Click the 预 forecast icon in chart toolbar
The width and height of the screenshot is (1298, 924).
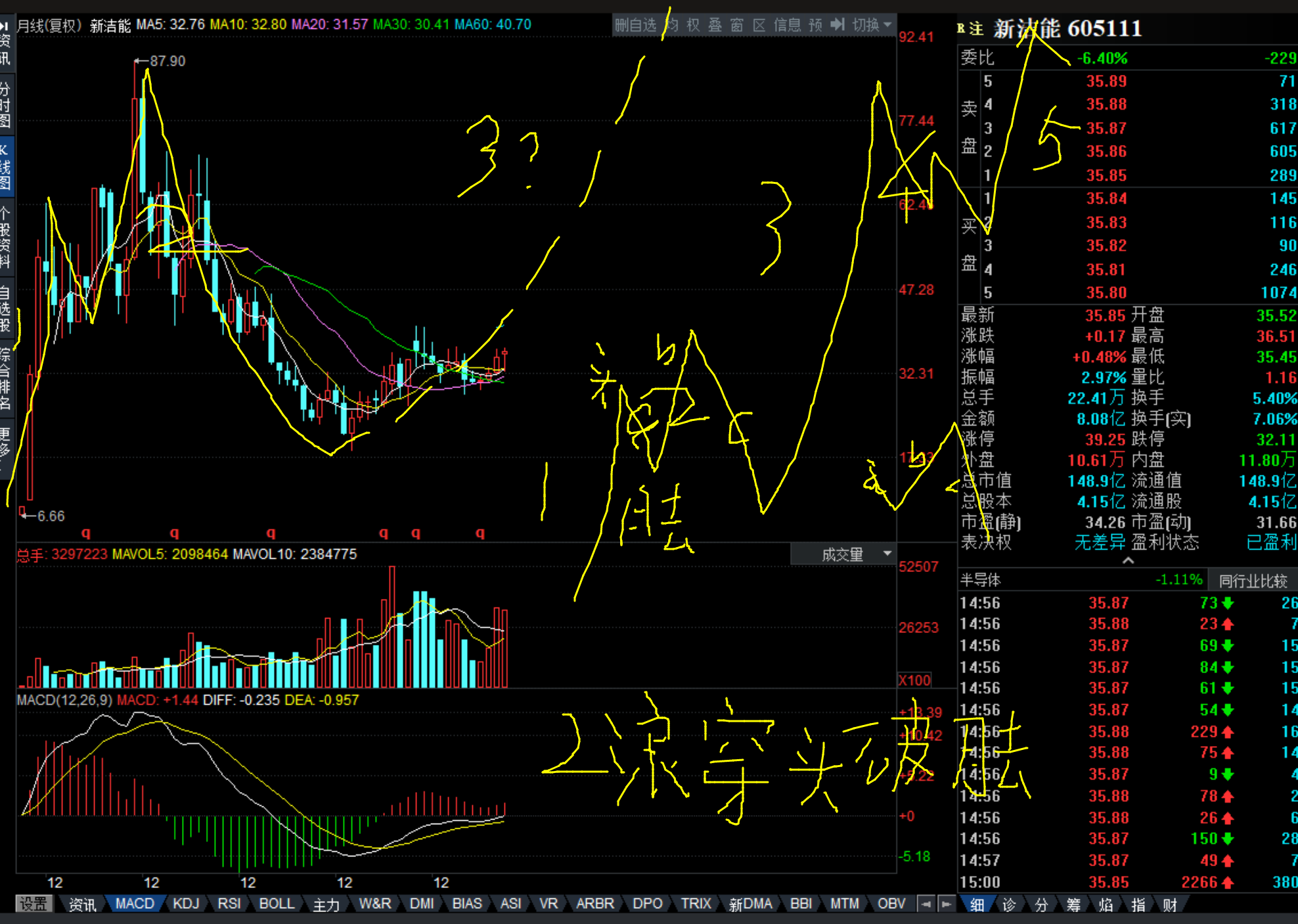coord(815,25)
